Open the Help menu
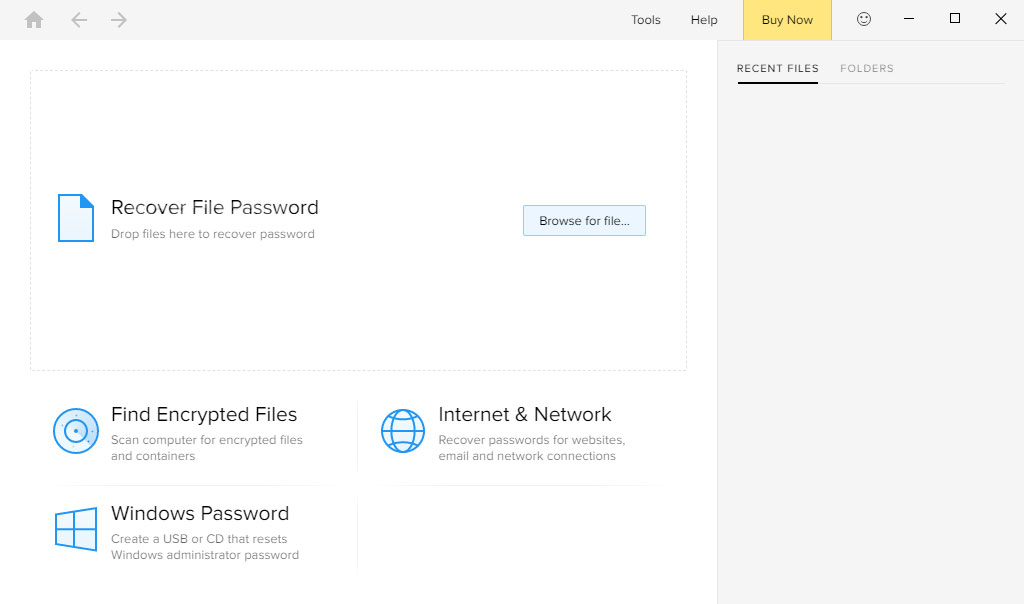 [704, 20]
